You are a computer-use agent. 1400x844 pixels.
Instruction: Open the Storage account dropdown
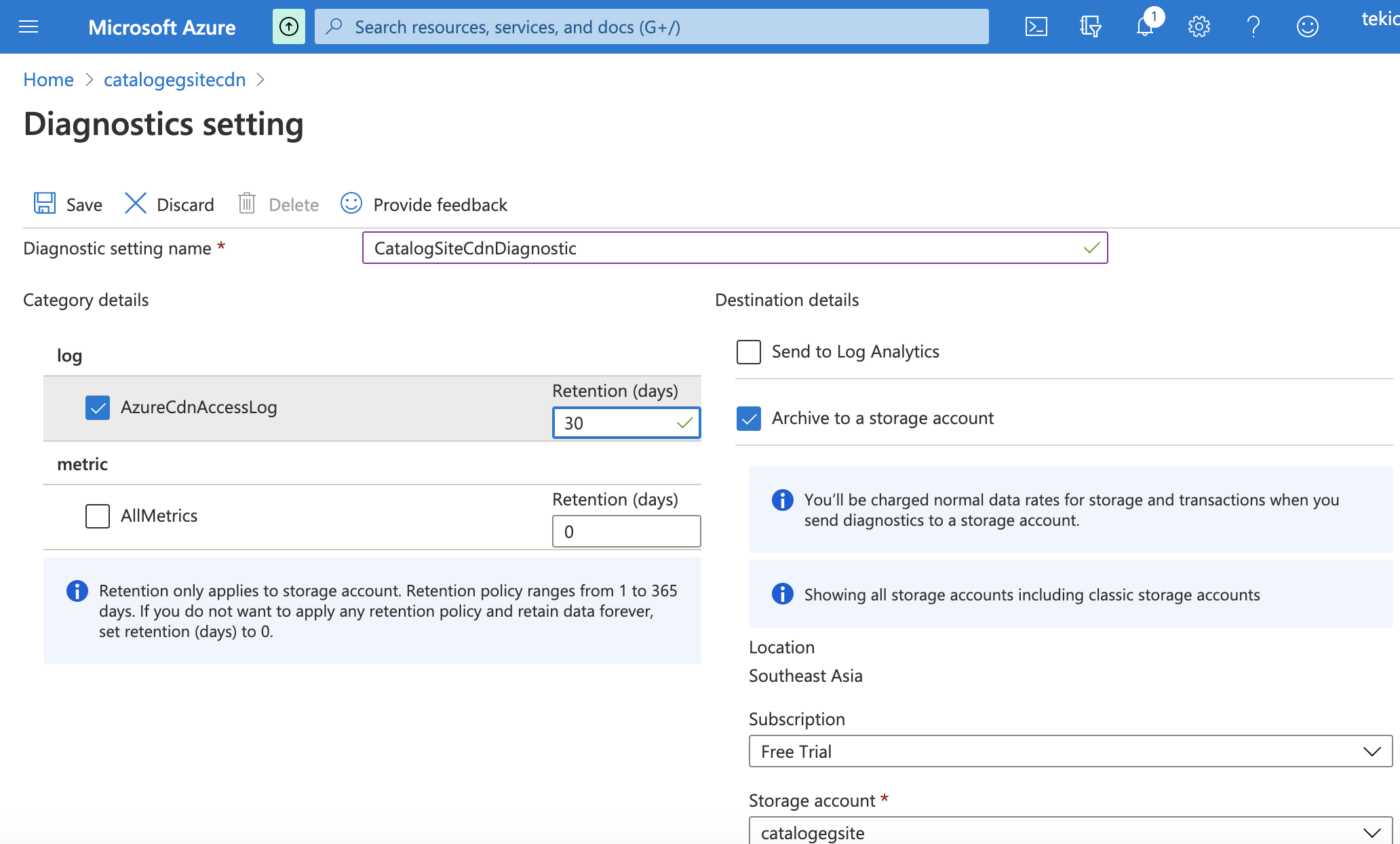tap(1070, 832)
